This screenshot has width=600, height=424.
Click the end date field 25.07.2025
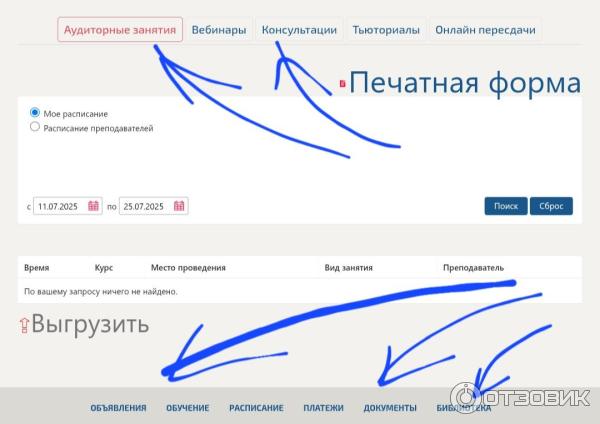click(x=153, y=206)
